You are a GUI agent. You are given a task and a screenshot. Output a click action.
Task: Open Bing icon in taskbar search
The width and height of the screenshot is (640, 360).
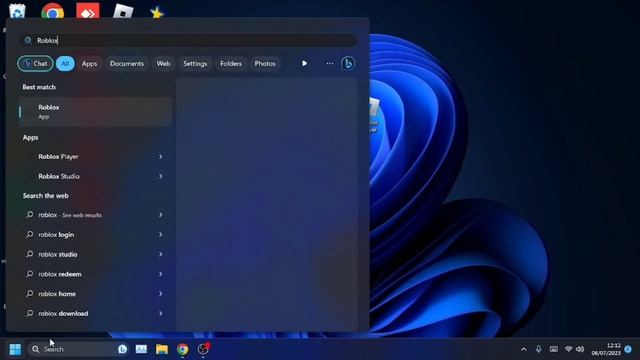point(122,349)
